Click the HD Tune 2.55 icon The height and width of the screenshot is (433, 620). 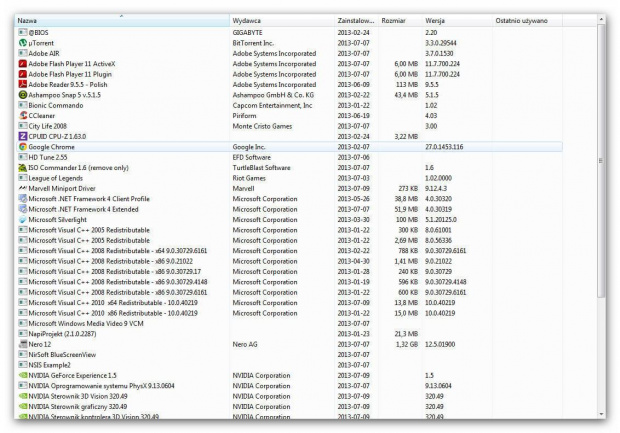point(23,157)
